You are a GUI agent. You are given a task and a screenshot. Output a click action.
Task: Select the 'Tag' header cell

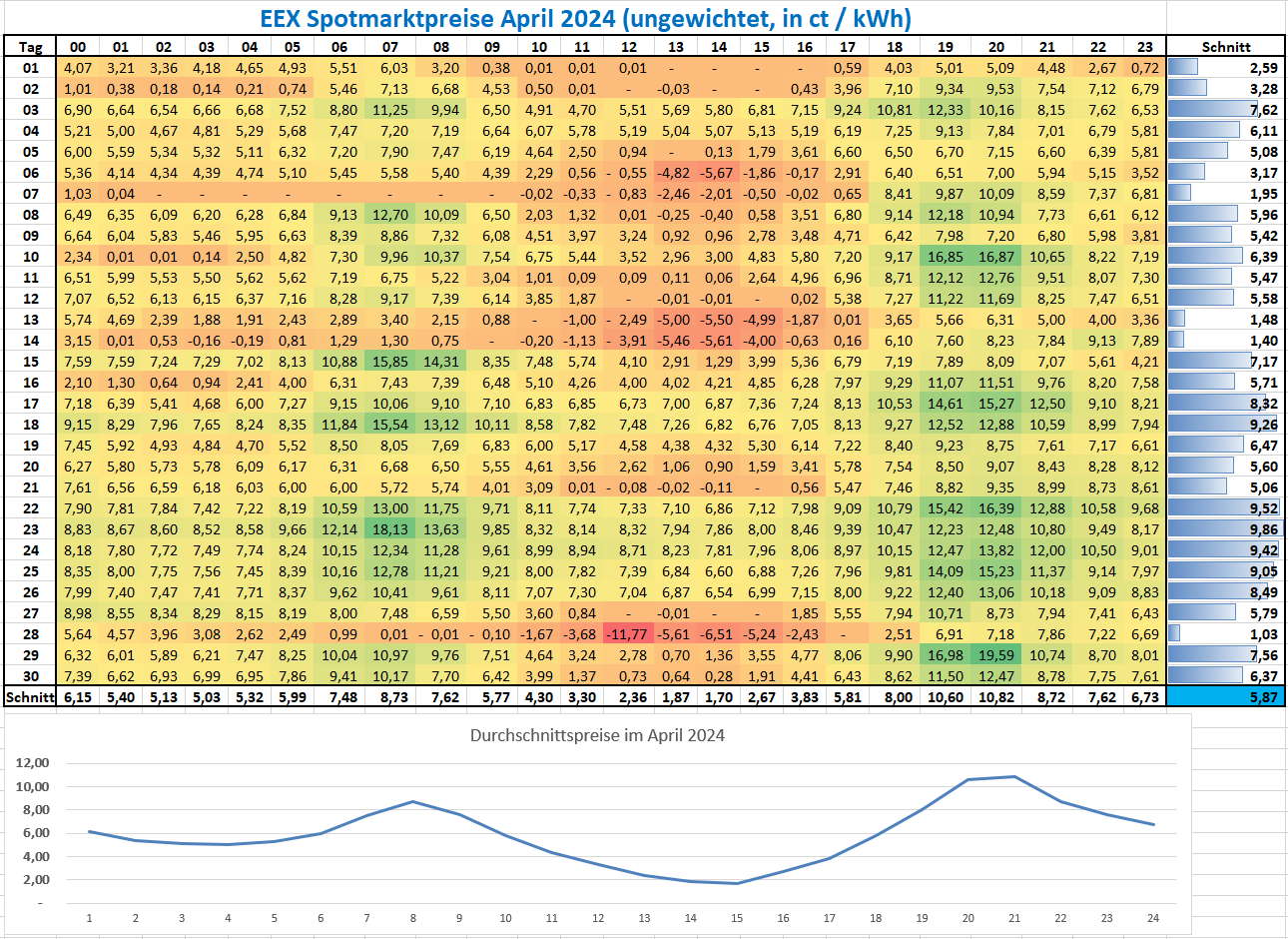coord(31,47)
